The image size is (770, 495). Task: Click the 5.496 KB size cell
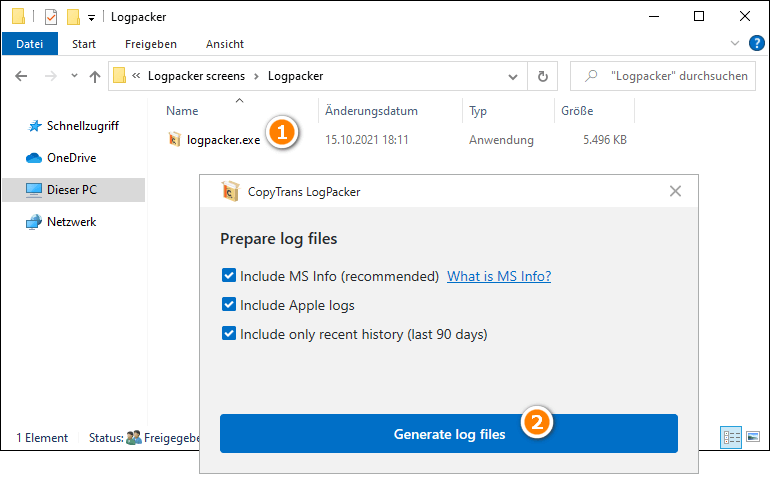click(x=605, y=140)
